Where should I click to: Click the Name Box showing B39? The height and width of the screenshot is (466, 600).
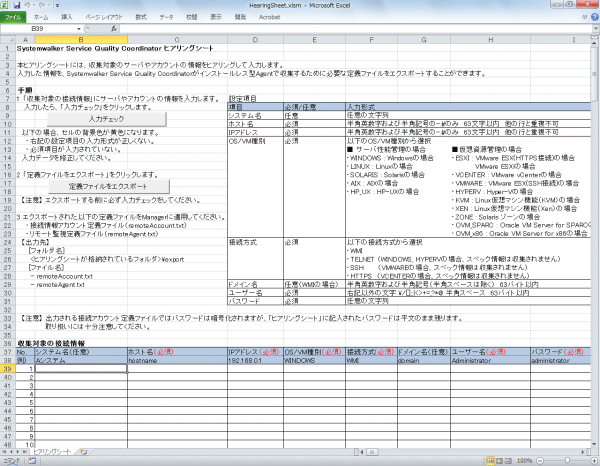(x=38, y=29)
